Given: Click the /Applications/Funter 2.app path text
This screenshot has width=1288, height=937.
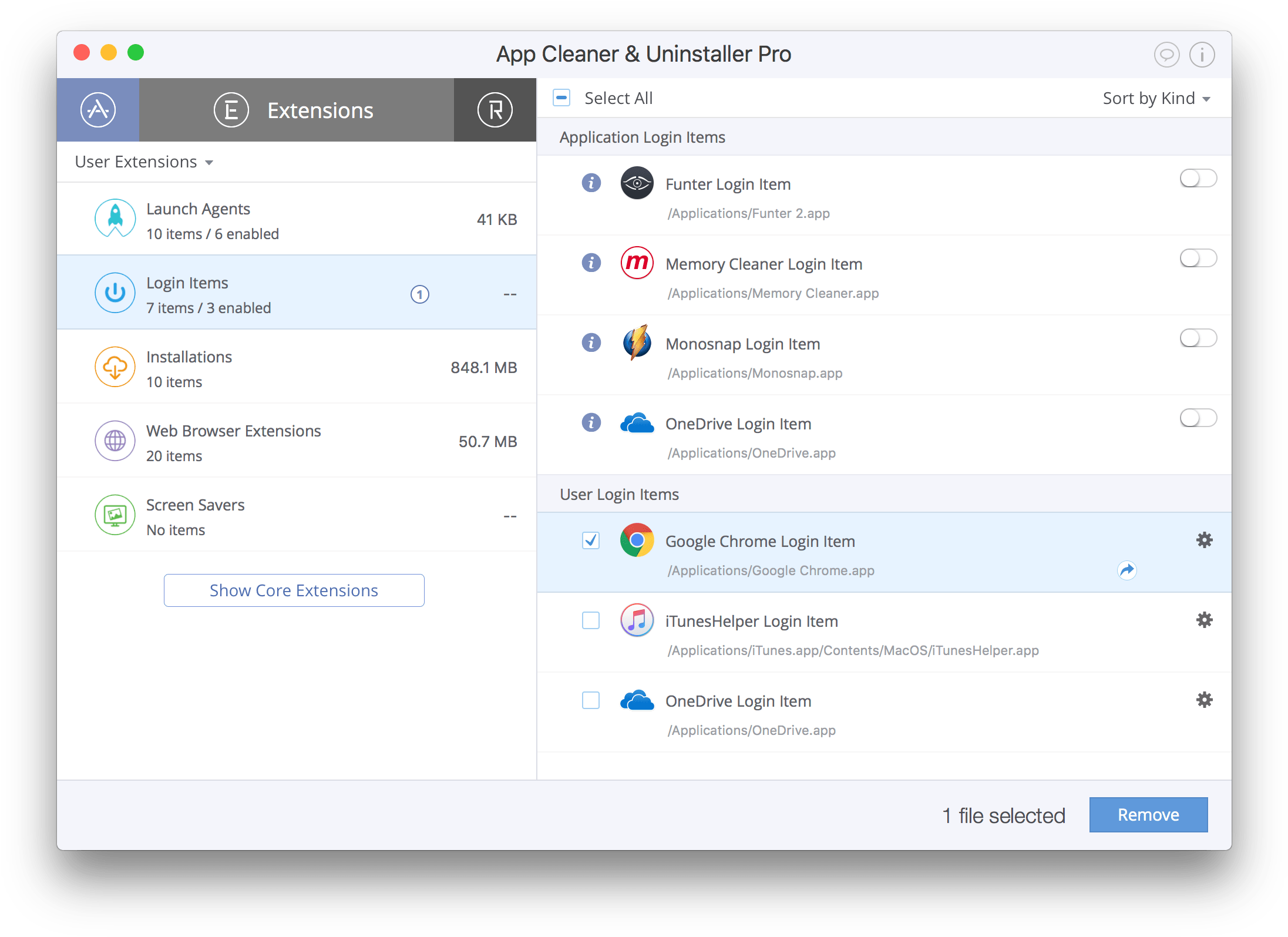Looking at the screenshot, I should click(x=748, y=213).
